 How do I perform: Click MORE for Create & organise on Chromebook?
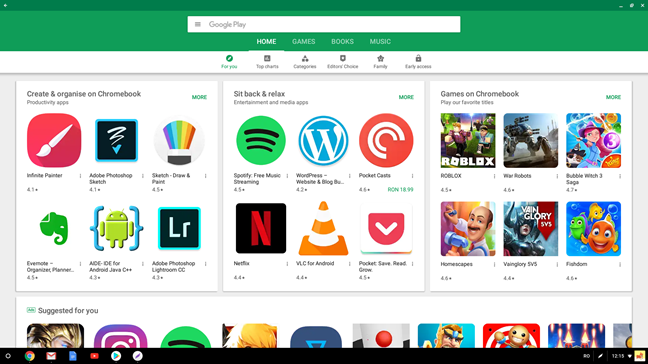199,97
